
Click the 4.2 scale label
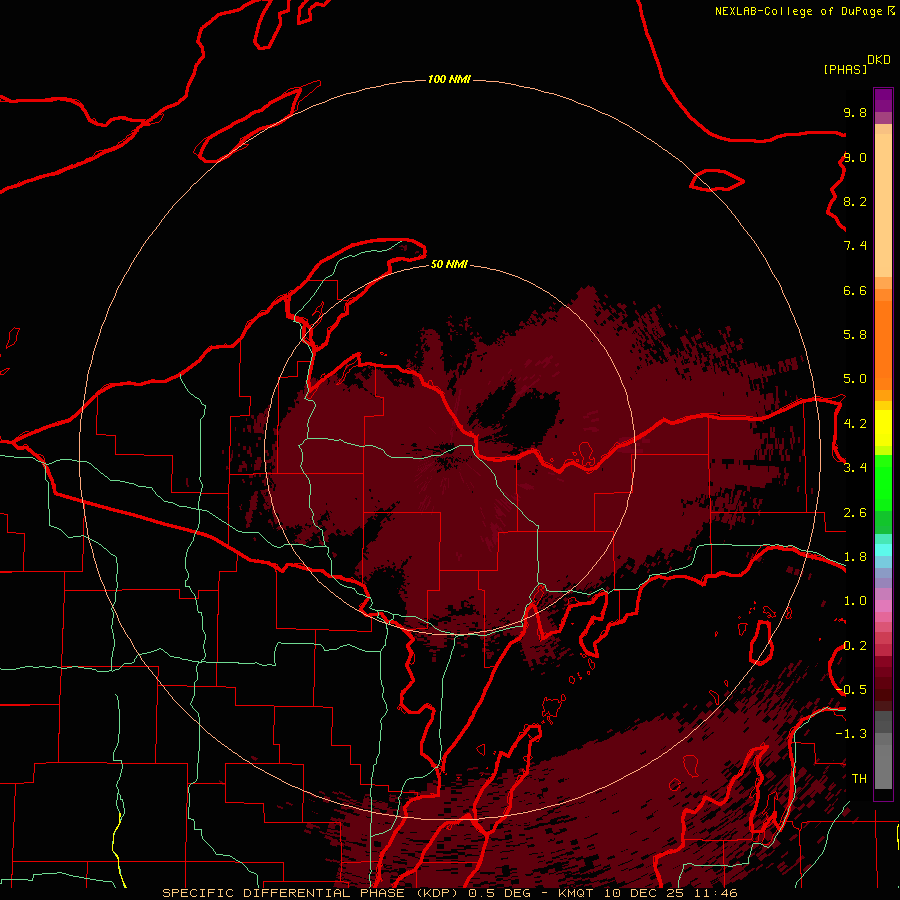point(855,424)
